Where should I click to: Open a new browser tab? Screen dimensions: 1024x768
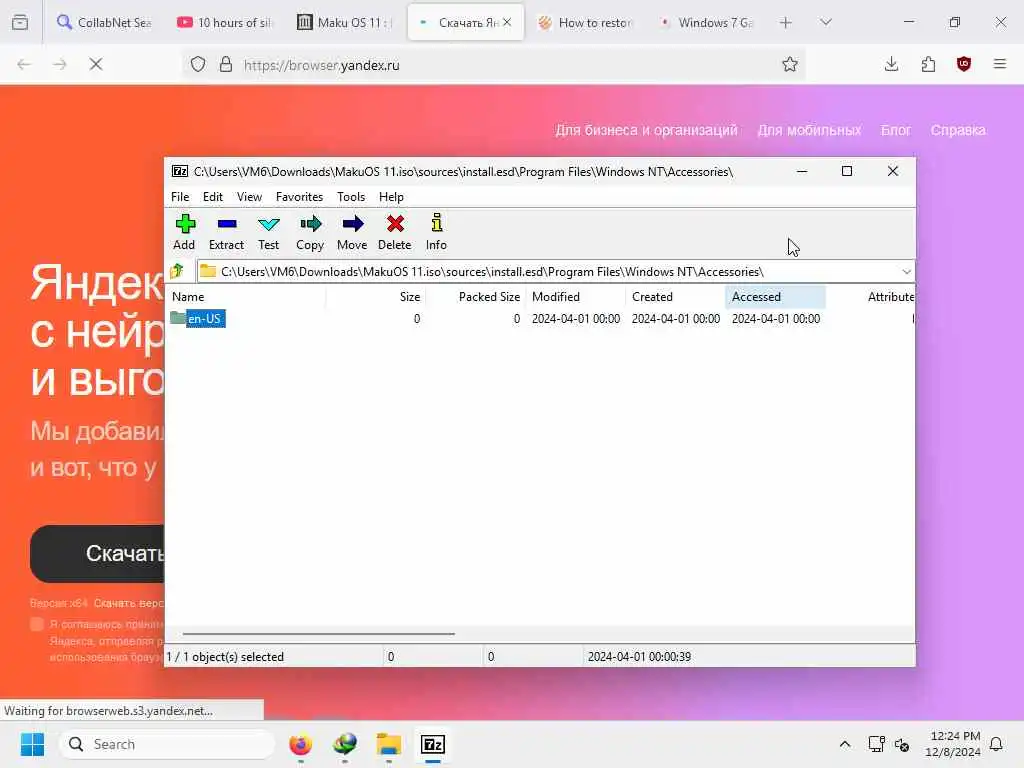[x=786, y=23]
